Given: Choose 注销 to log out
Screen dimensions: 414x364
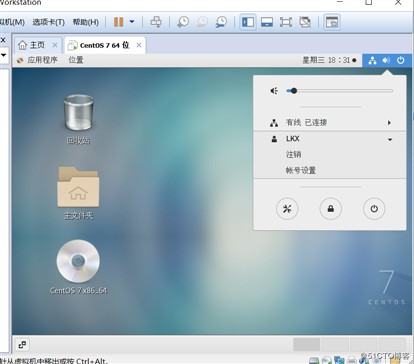Looking at the screenshot, I should pyautogui.click(x=293, y=154).
